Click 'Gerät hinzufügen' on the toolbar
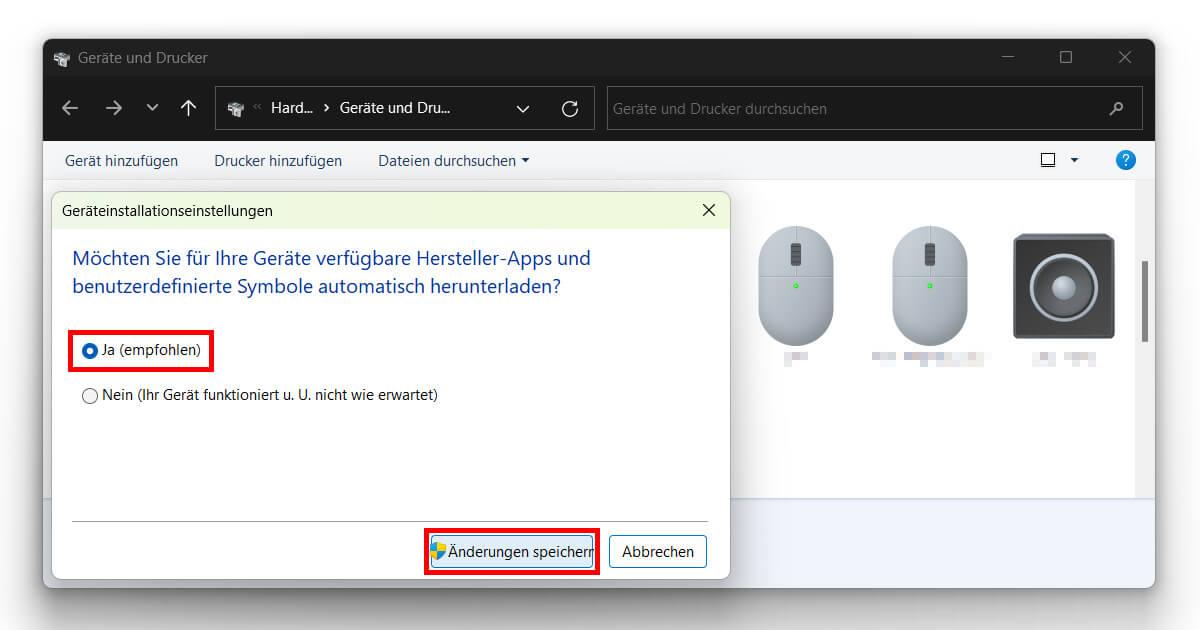 point(121,160)
